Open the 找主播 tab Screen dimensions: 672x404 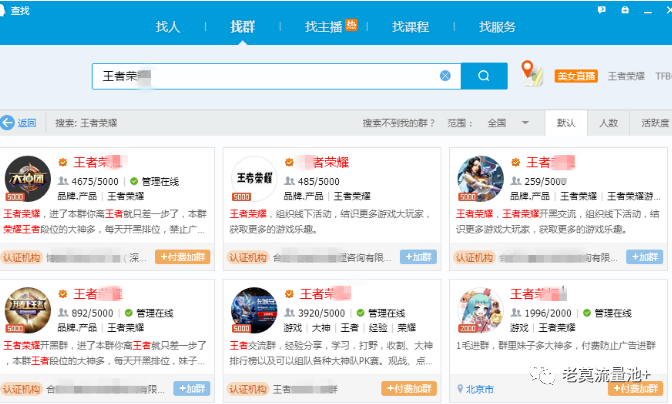324,27
